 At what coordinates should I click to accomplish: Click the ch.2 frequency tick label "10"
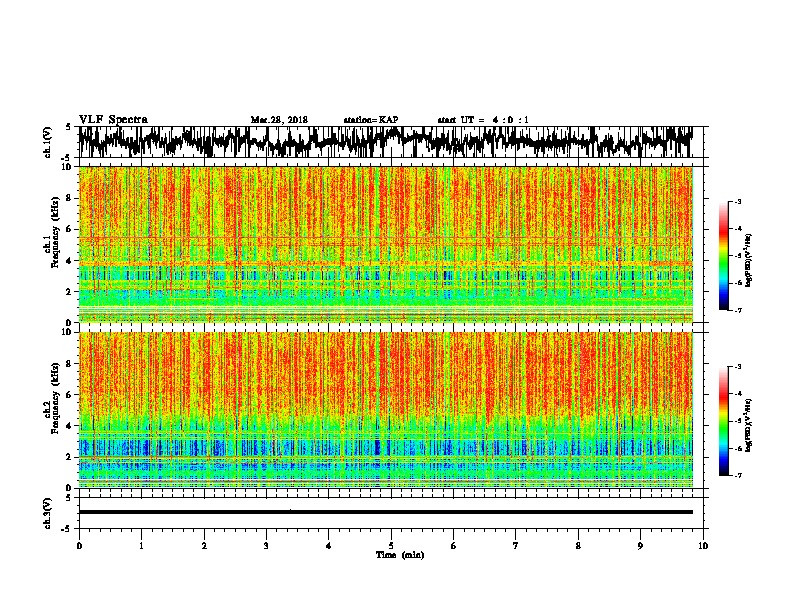(x=68, y=332)
